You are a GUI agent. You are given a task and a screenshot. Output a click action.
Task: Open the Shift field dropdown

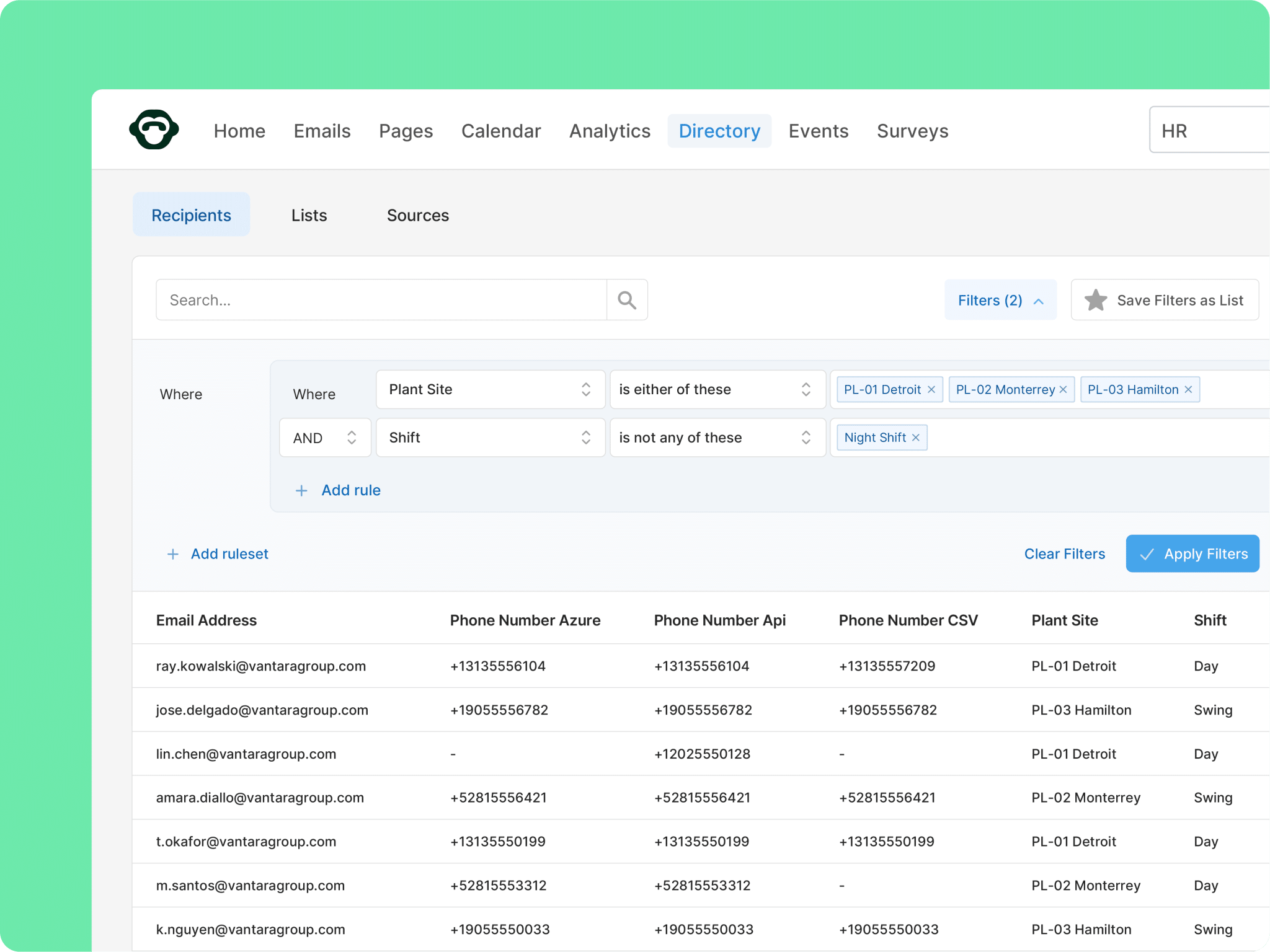(x=491, y=438)
